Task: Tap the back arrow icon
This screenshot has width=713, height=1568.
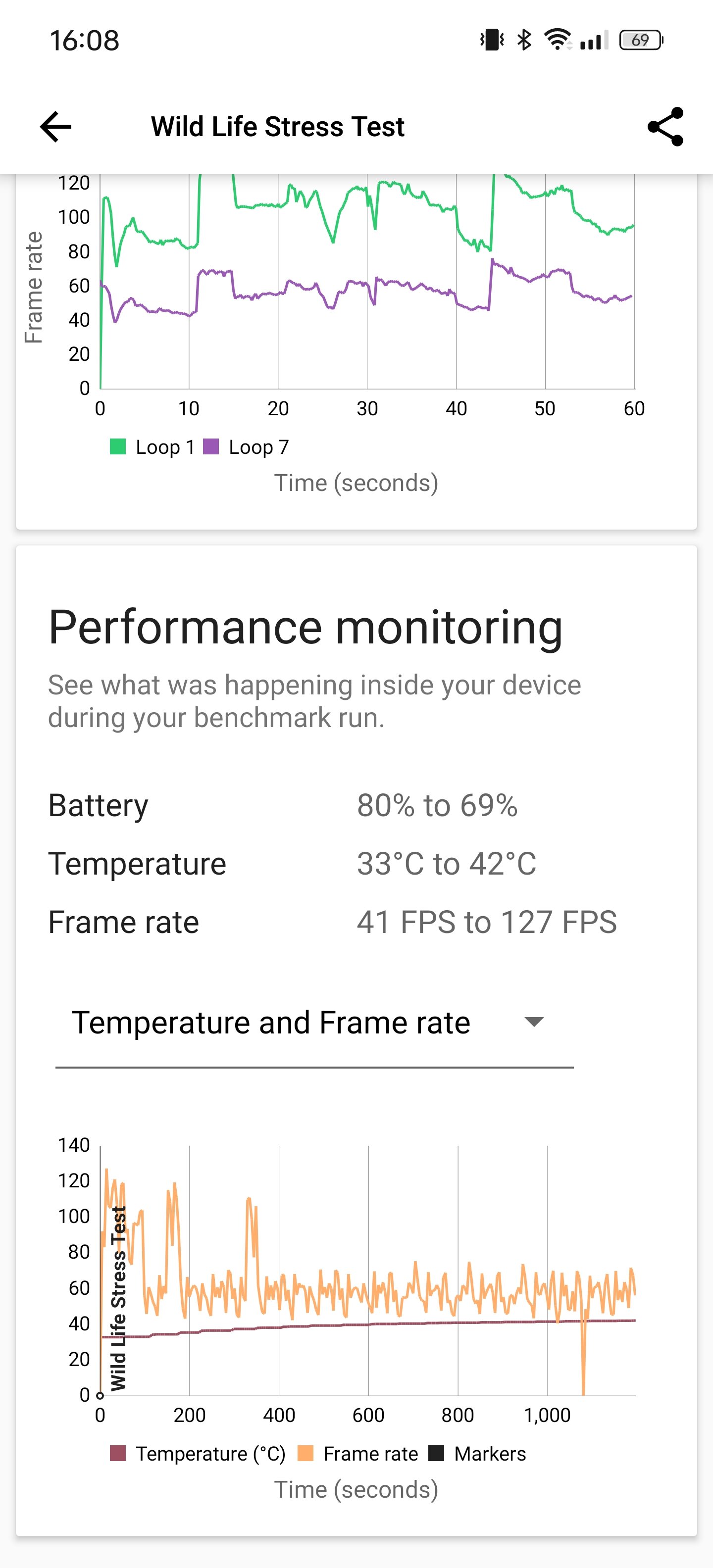Action: click(x=55, y=127)
